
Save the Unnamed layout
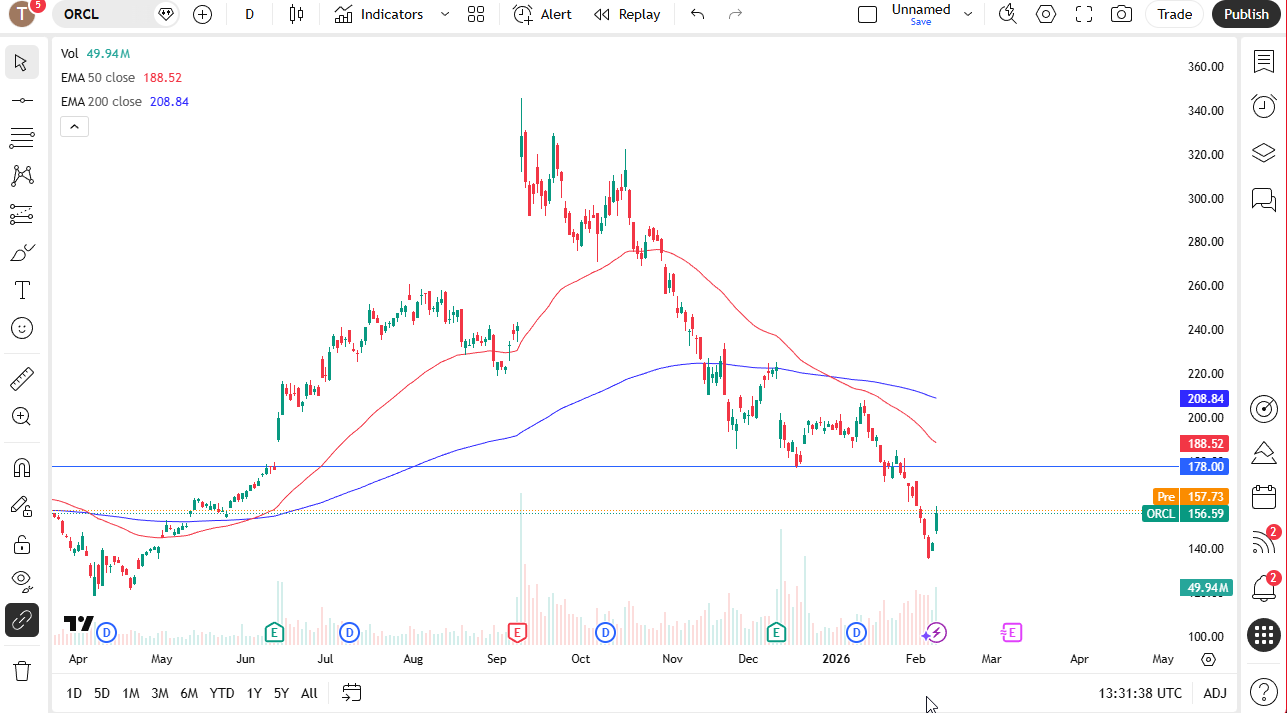coord(921,14)
